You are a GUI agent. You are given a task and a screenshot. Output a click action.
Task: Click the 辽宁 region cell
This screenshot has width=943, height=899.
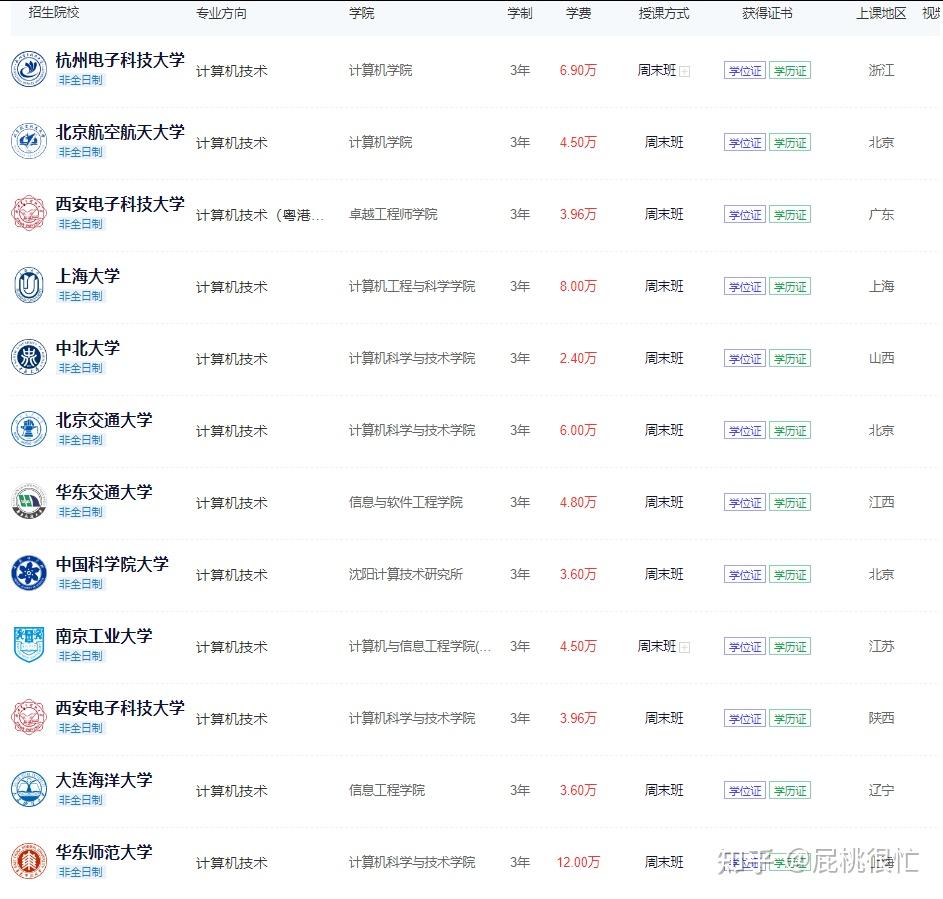pos(881,790)
